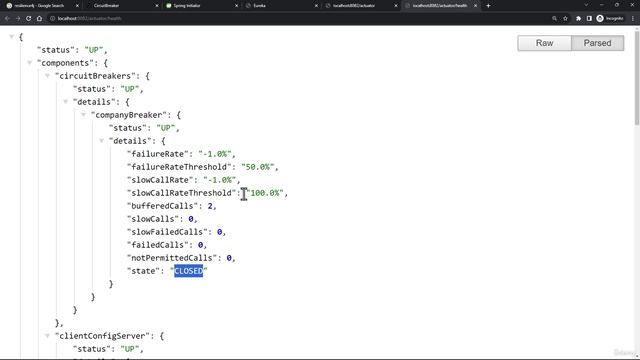View site information icon in address bar

pos(53,18)
